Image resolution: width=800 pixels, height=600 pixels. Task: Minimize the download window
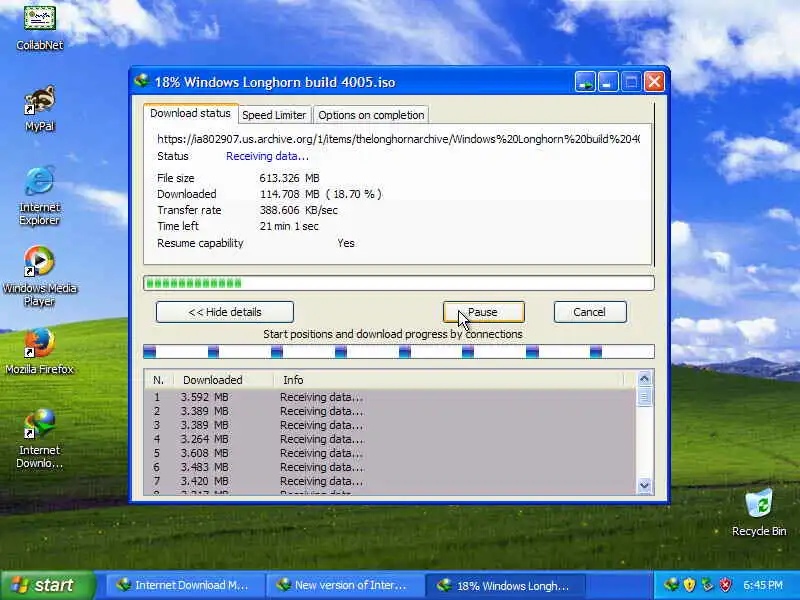(x=608, y=82)
